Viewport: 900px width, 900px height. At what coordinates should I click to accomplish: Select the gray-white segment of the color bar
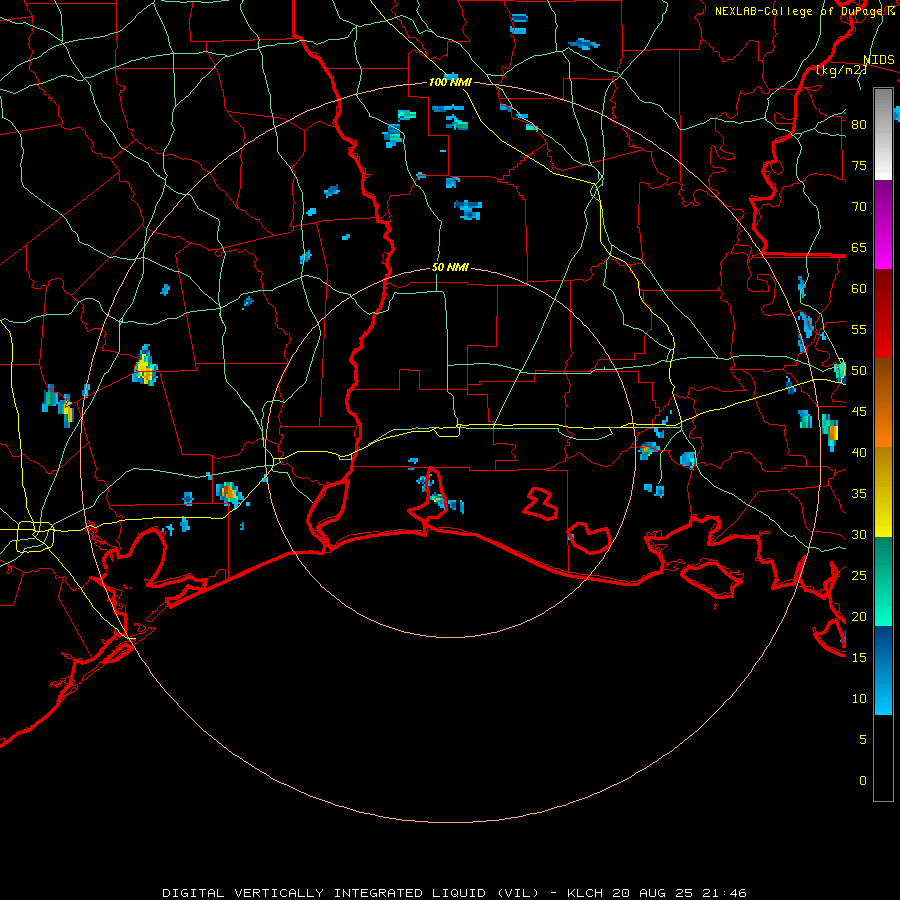883,134
